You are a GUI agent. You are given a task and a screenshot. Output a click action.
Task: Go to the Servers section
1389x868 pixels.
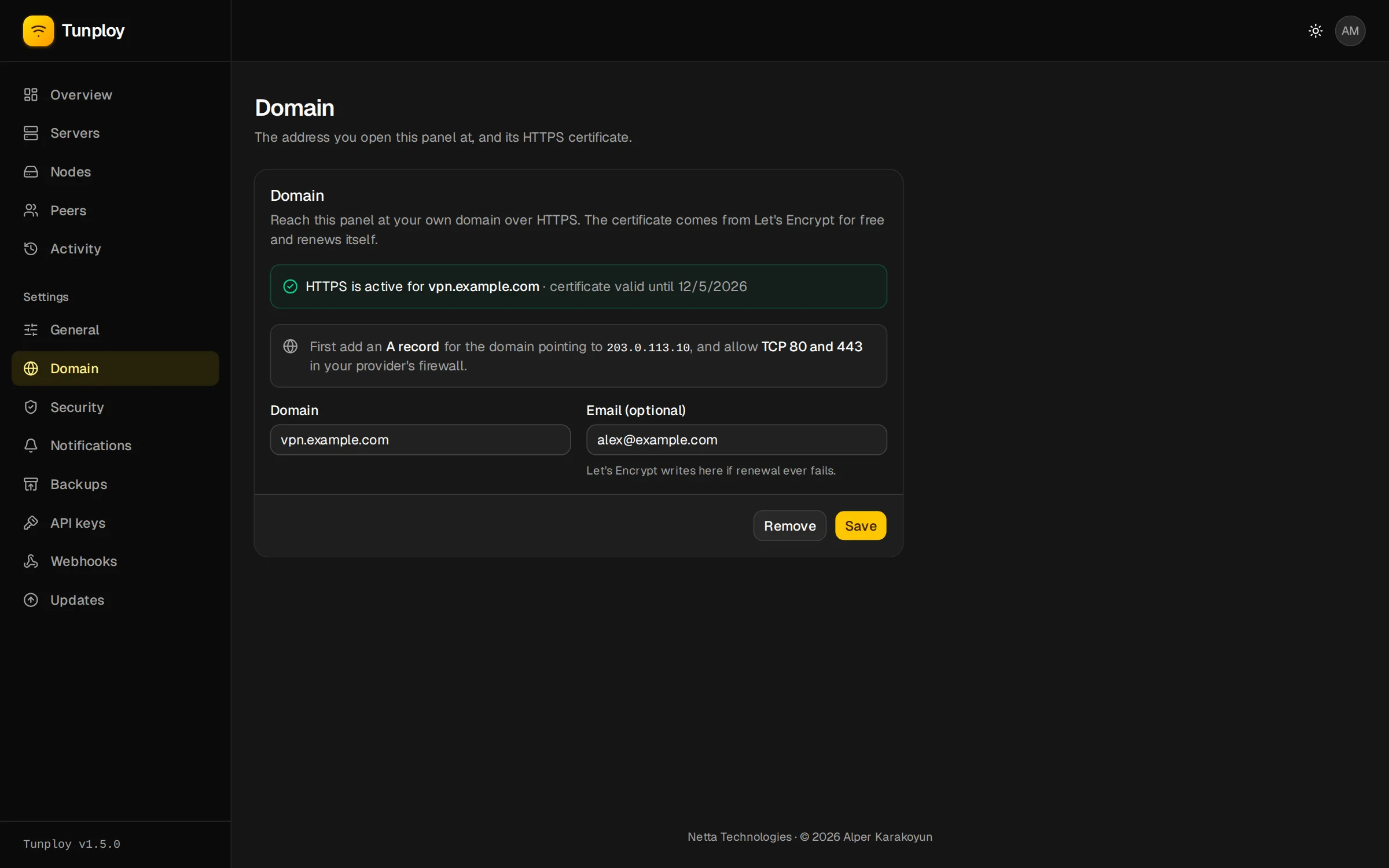pyautogui.click(x=115, y=133)
